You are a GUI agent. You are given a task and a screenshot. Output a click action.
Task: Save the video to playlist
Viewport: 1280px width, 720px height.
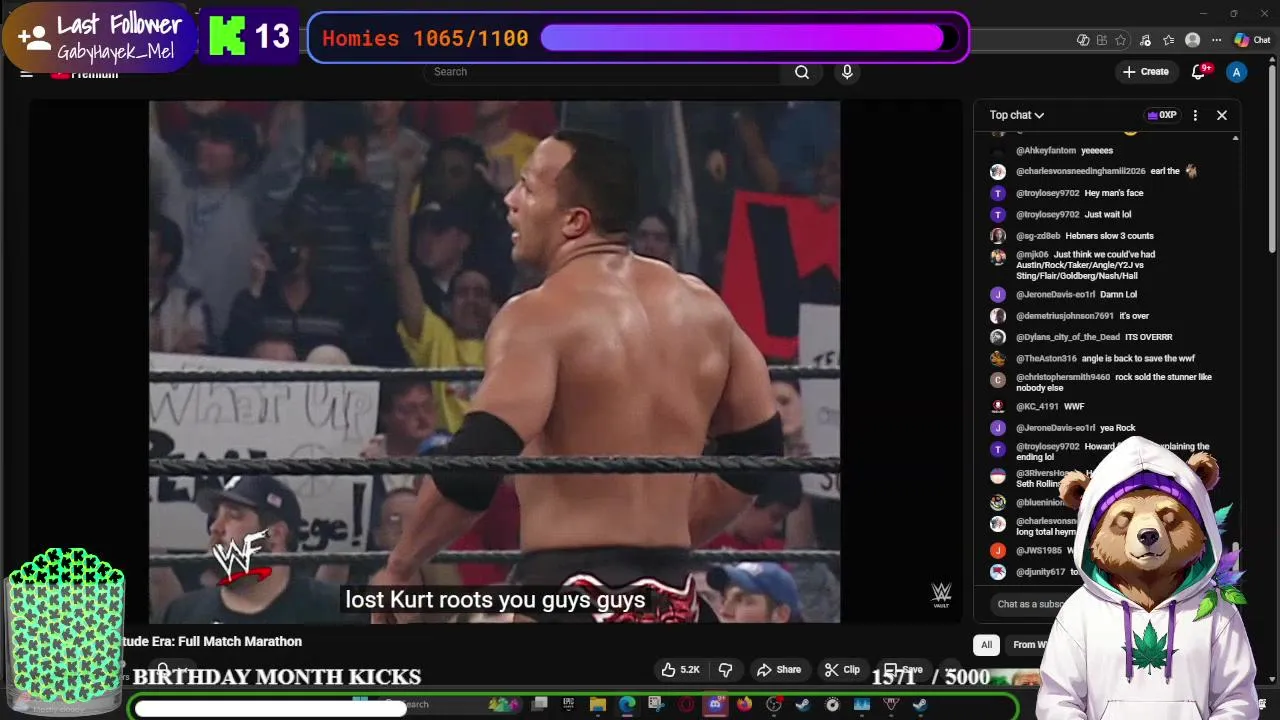[x=903, y=670]
